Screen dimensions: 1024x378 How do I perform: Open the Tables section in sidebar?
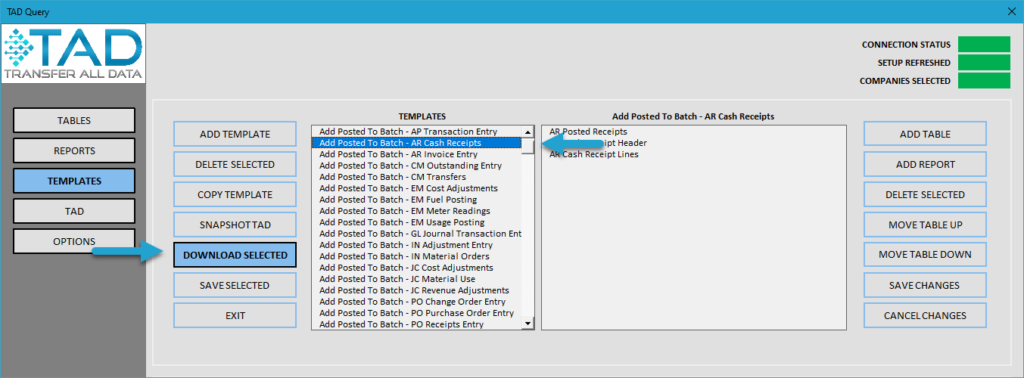[74, 121]
